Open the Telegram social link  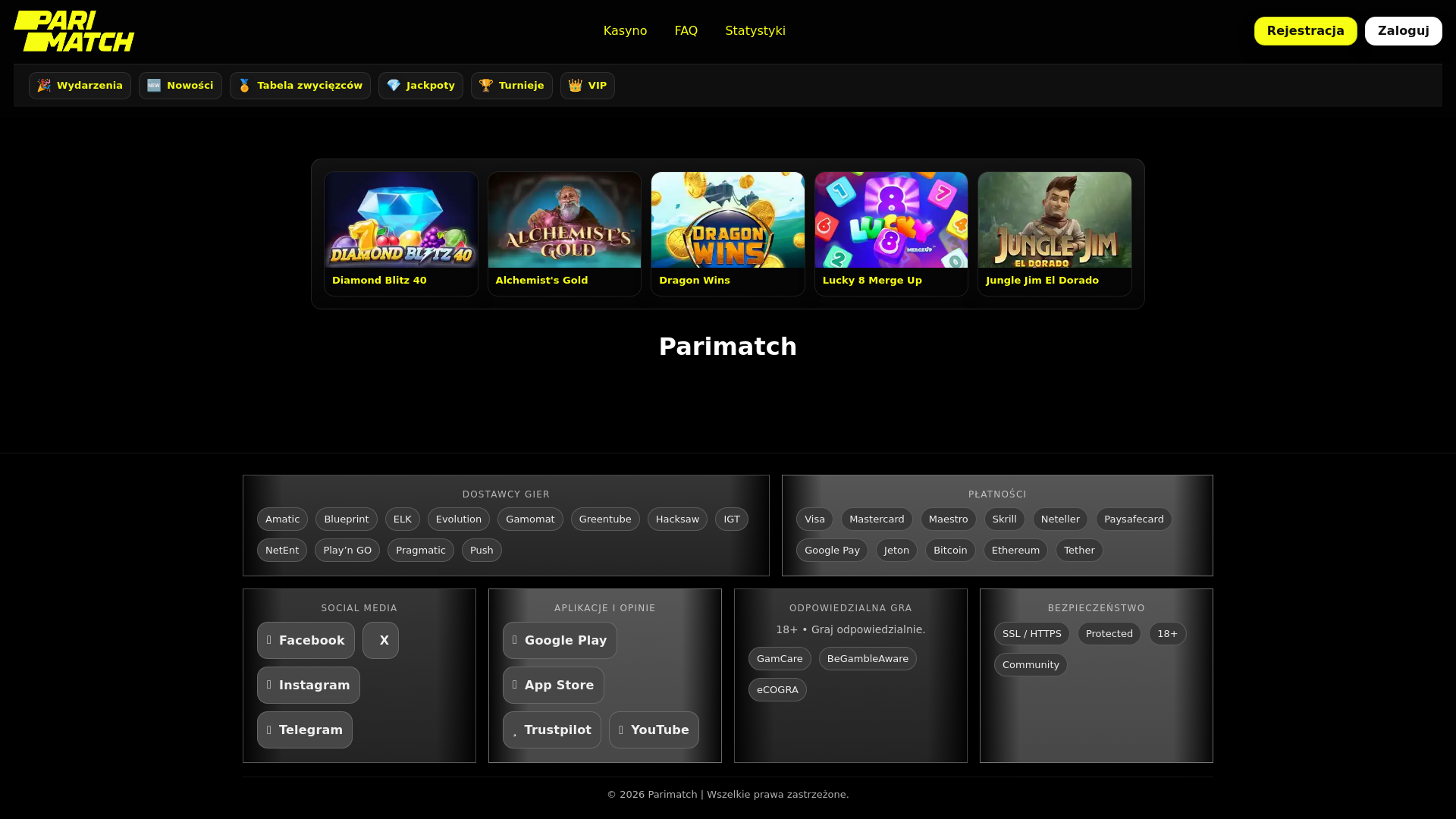305,730
